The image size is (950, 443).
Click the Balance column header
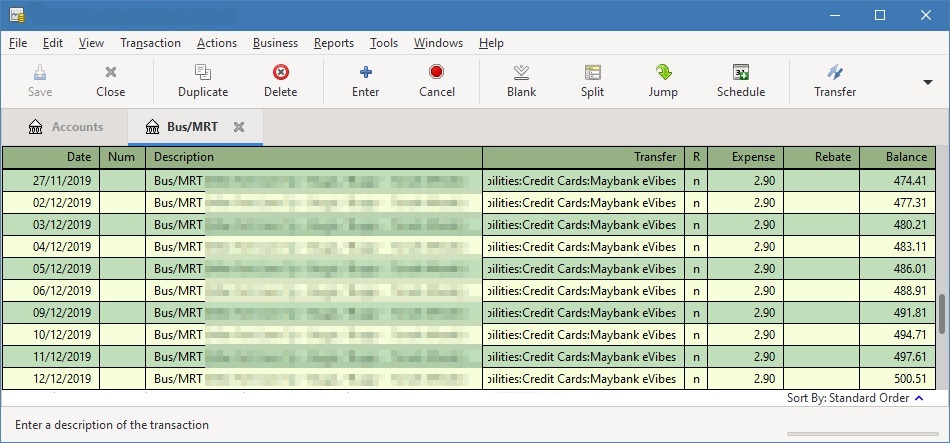(897, 158)
